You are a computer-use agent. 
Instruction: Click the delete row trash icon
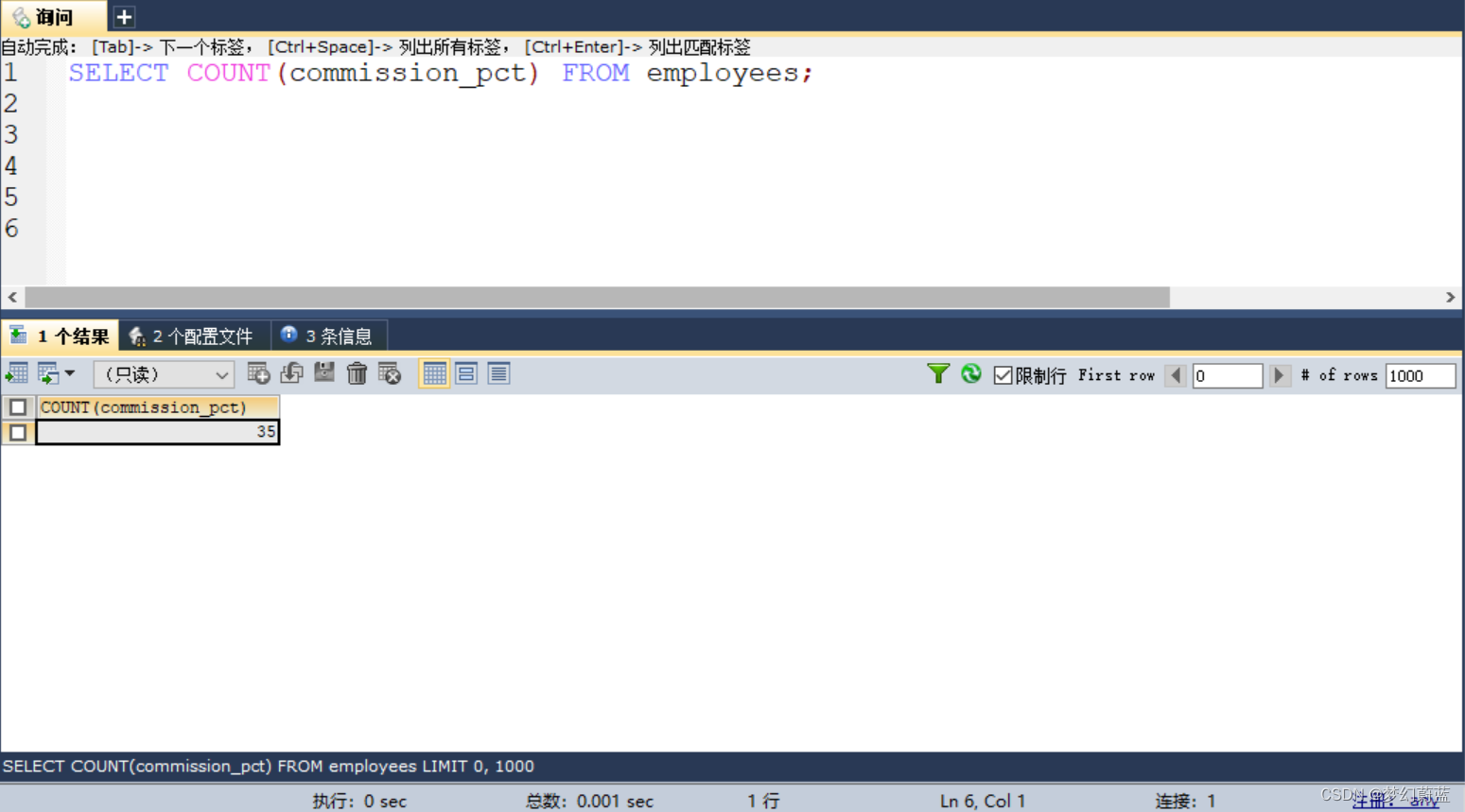coord(357,373)
